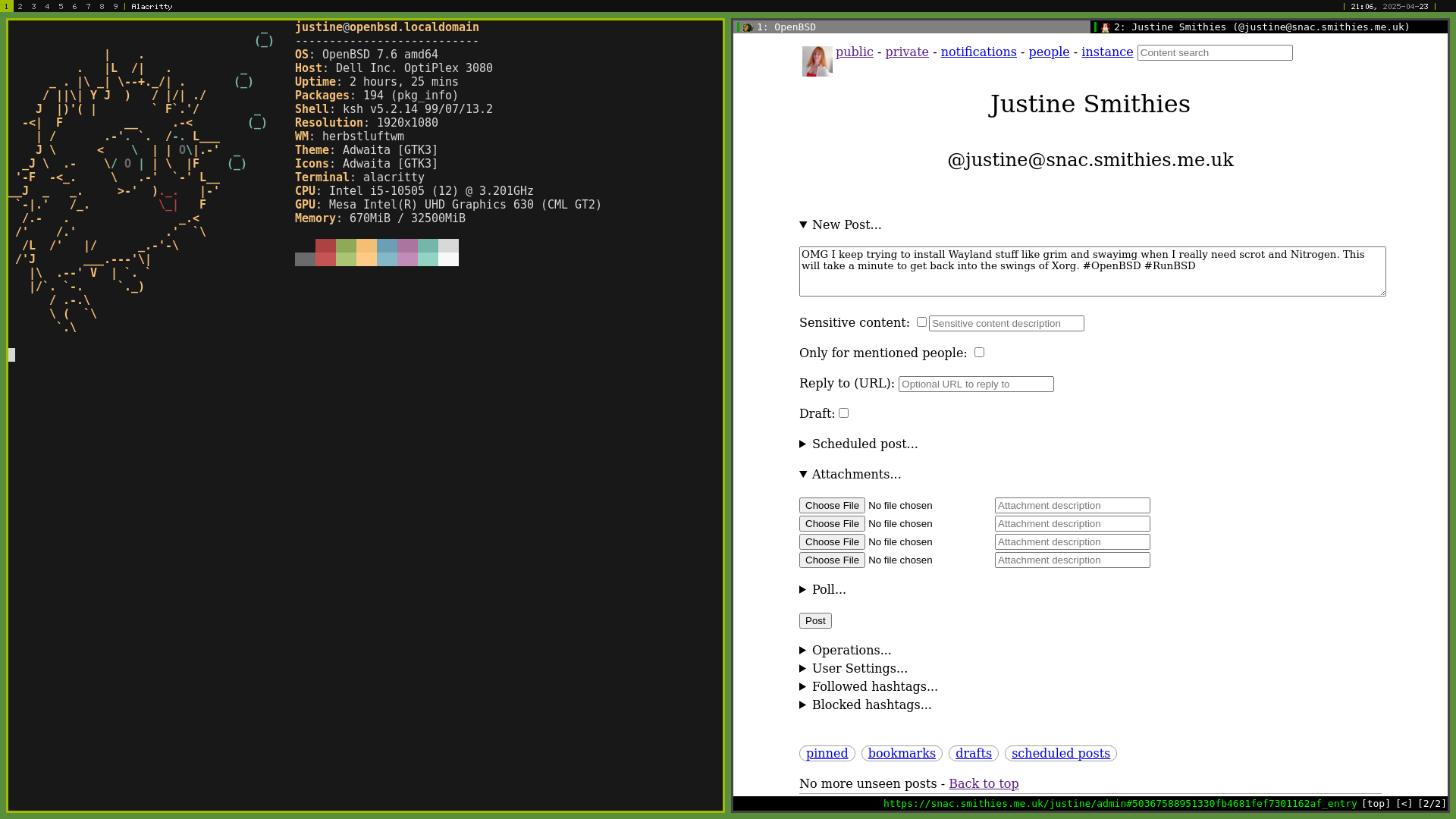Click the OpenBSD tab favicon in the browser

click(x=748, y=27)
